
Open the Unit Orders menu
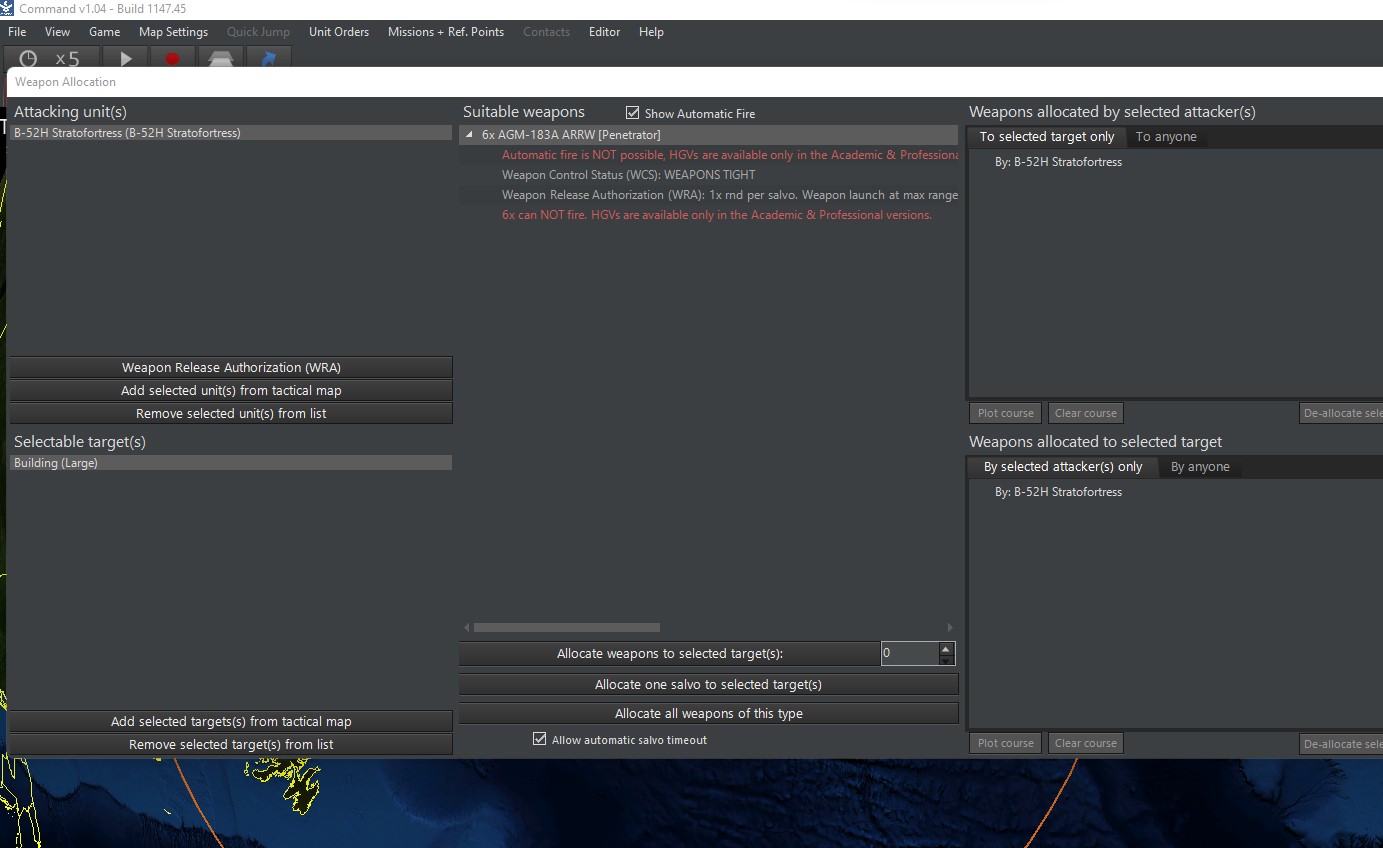[338, 31]
